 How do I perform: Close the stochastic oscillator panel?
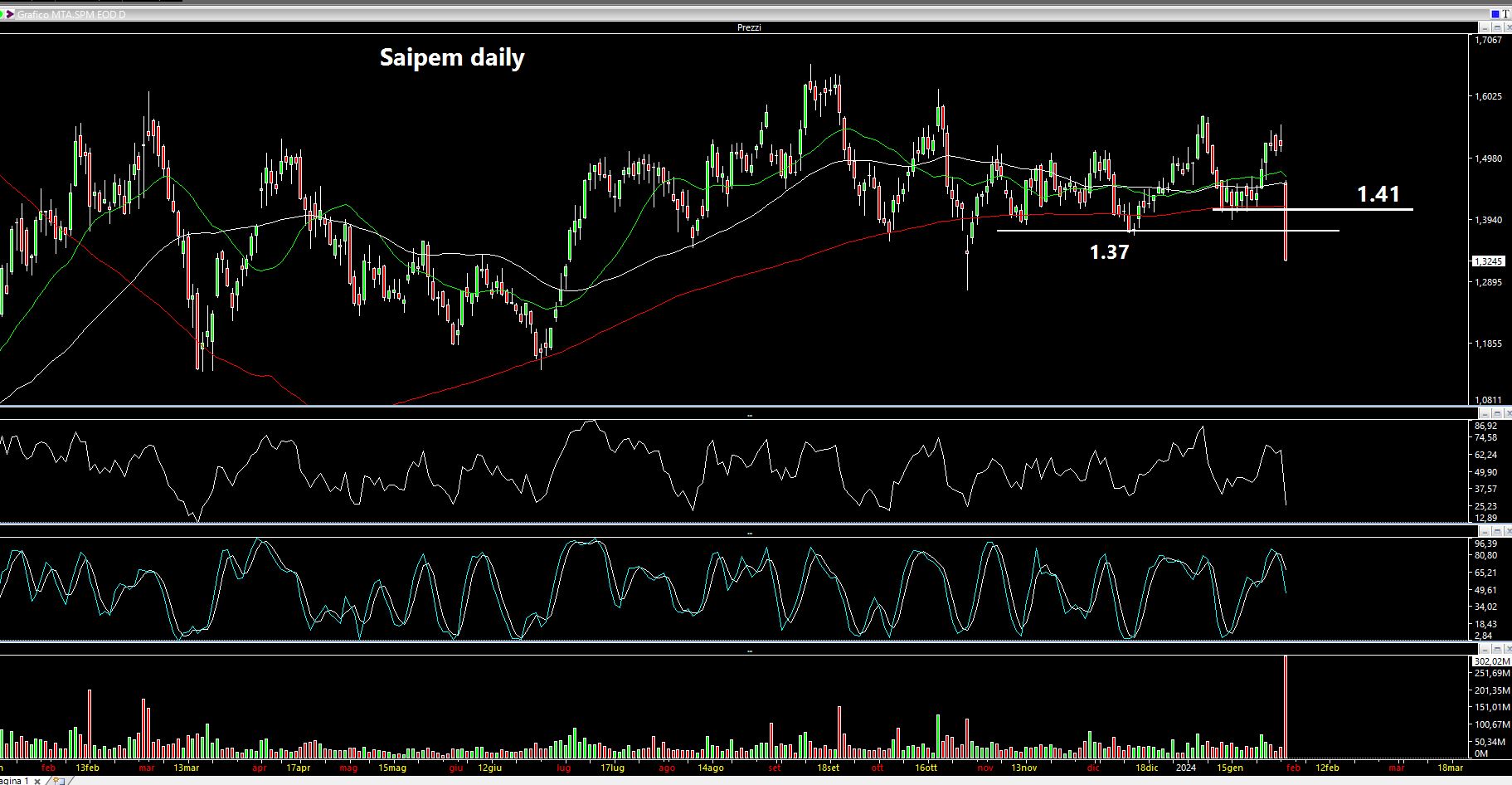click(1508, 531)
